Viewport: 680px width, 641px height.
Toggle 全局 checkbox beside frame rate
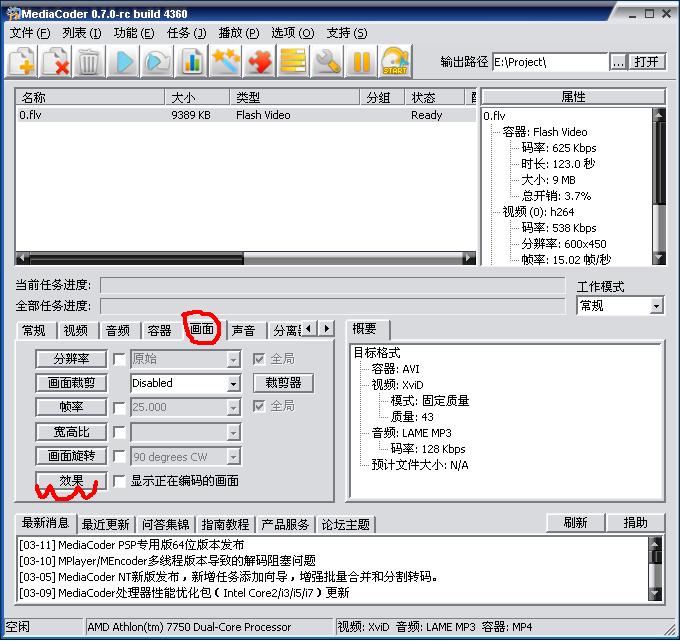(259, 406)
